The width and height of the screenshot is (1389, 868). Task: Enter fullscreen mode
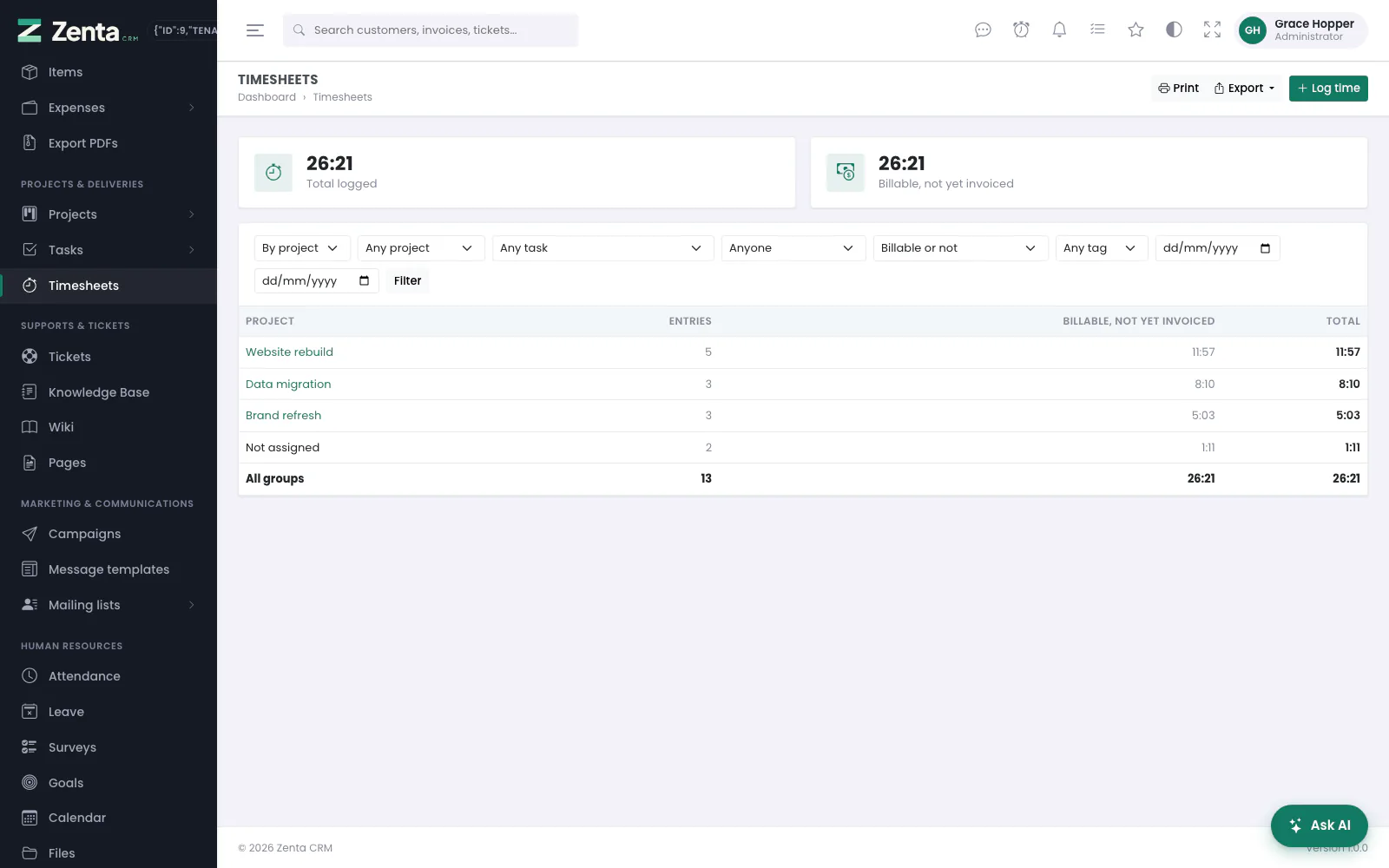[x=1212, y=30]
